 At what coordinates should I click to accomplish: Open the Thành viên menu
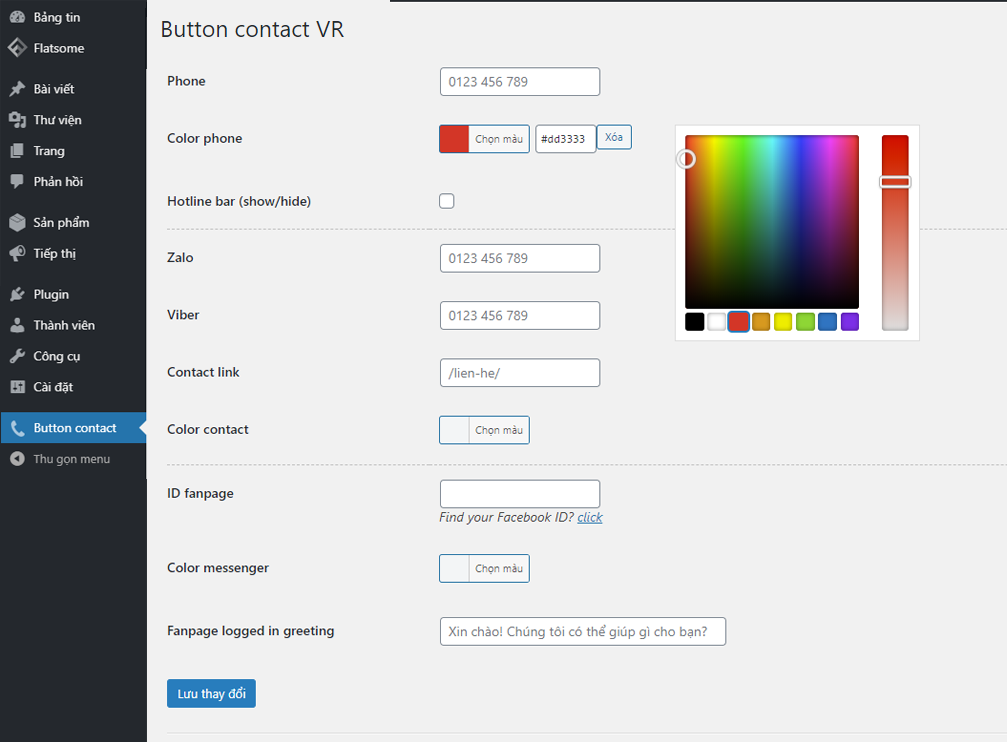coord(63,325)
